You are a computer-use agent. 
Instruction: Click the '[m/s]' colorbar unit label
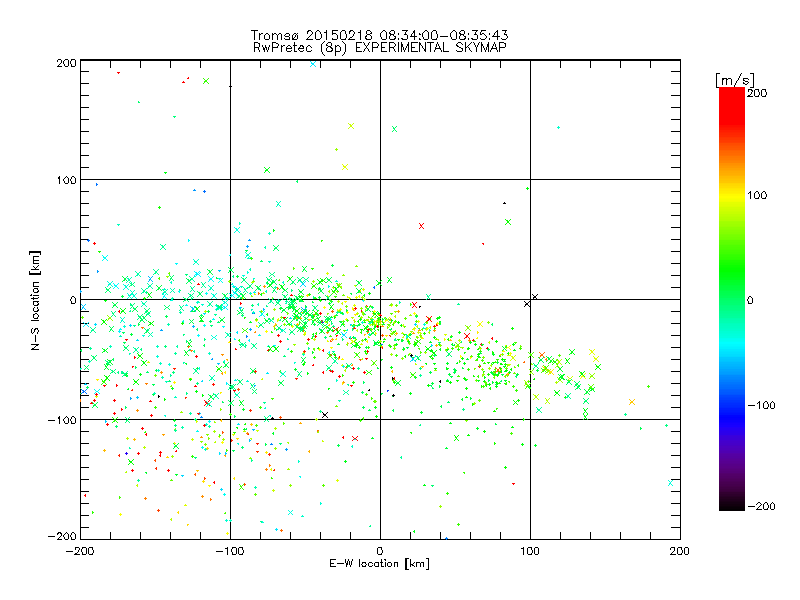pyautogui.click(x=734, y=80)
